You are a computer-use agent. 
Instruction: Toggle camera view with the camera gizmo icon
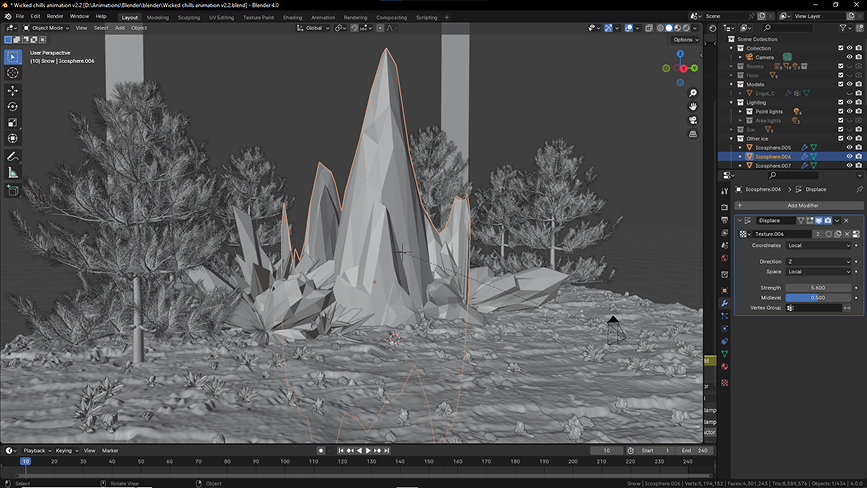693,121
